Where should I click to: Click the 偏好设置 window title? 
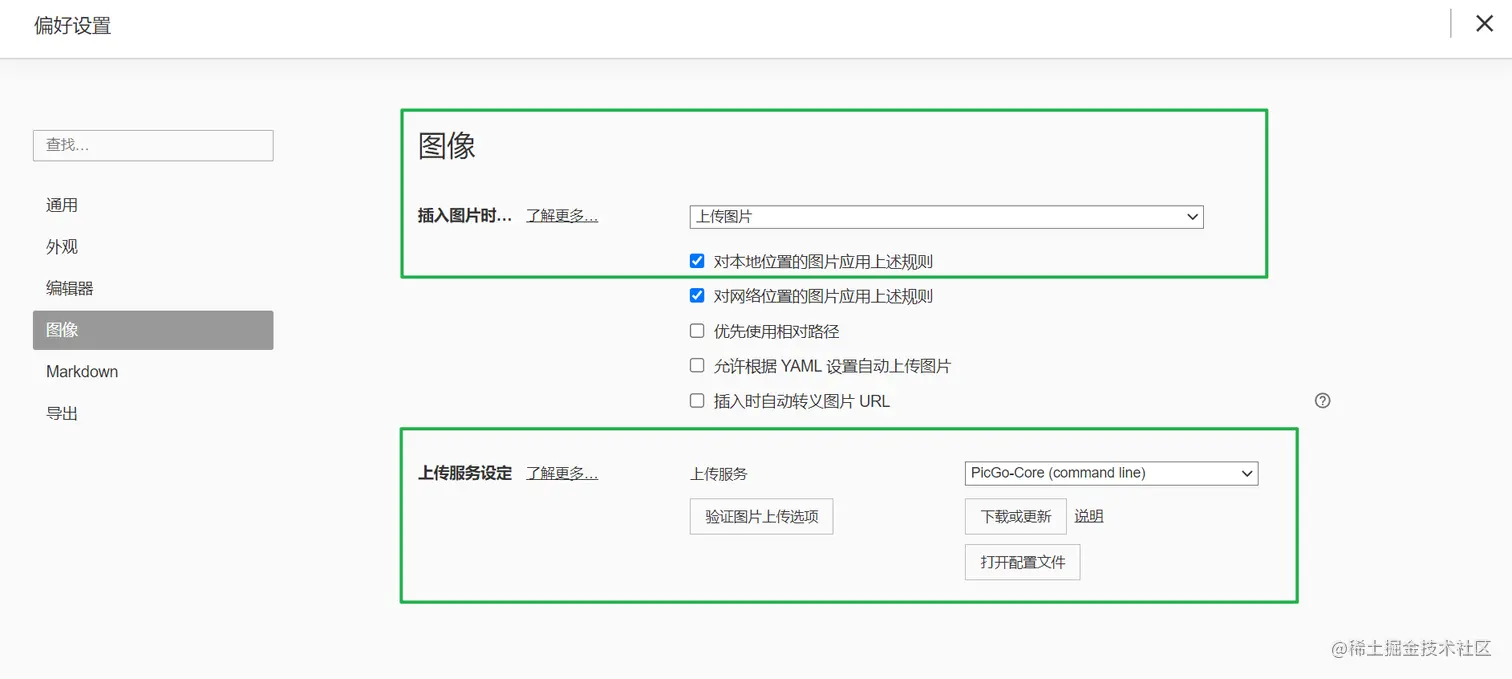73,26
